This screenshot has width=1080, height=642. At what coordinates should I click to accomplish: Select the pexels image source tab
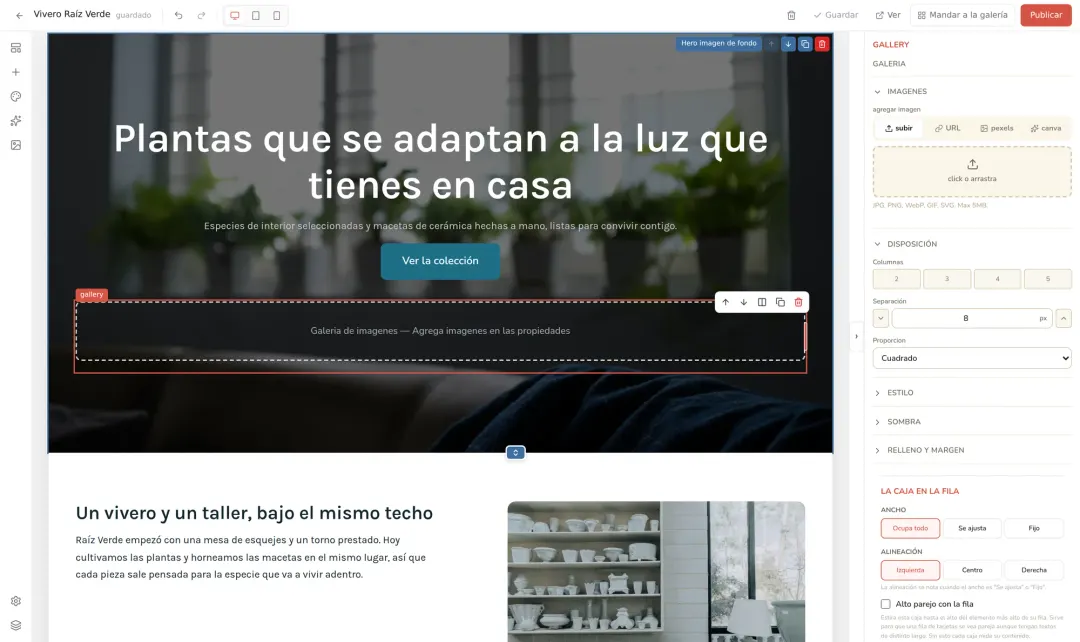pyautogui.click(x=997, y=128)
